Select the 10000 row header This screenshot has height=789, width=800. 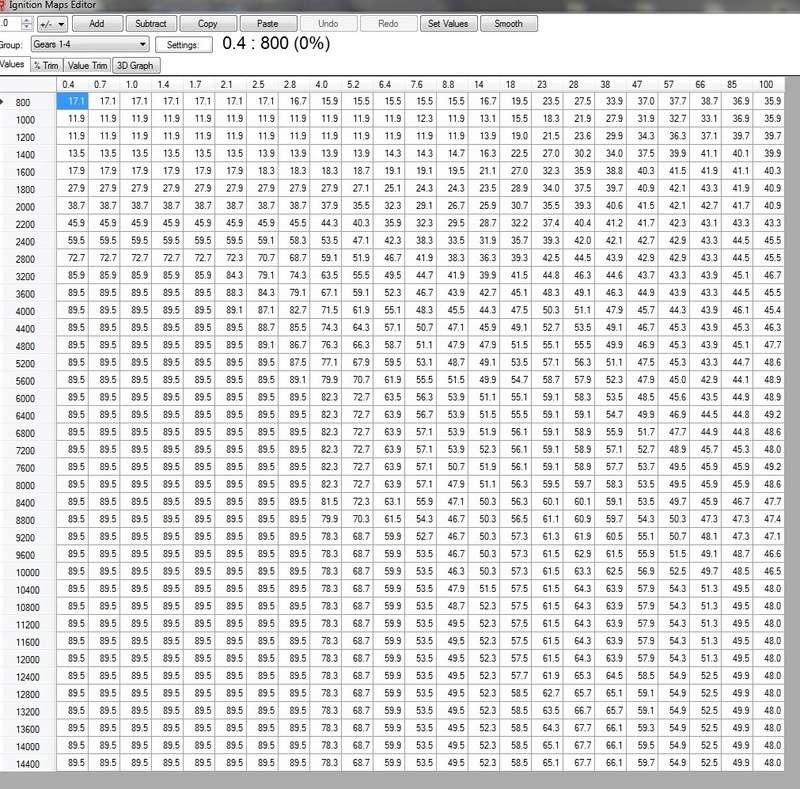(28, 572)
